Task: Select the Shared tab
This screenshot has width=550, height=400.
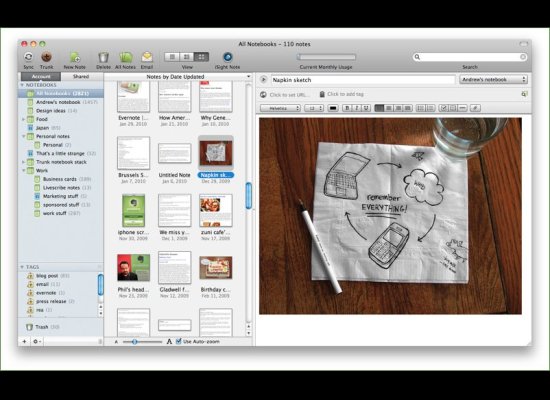Action: 81,76
